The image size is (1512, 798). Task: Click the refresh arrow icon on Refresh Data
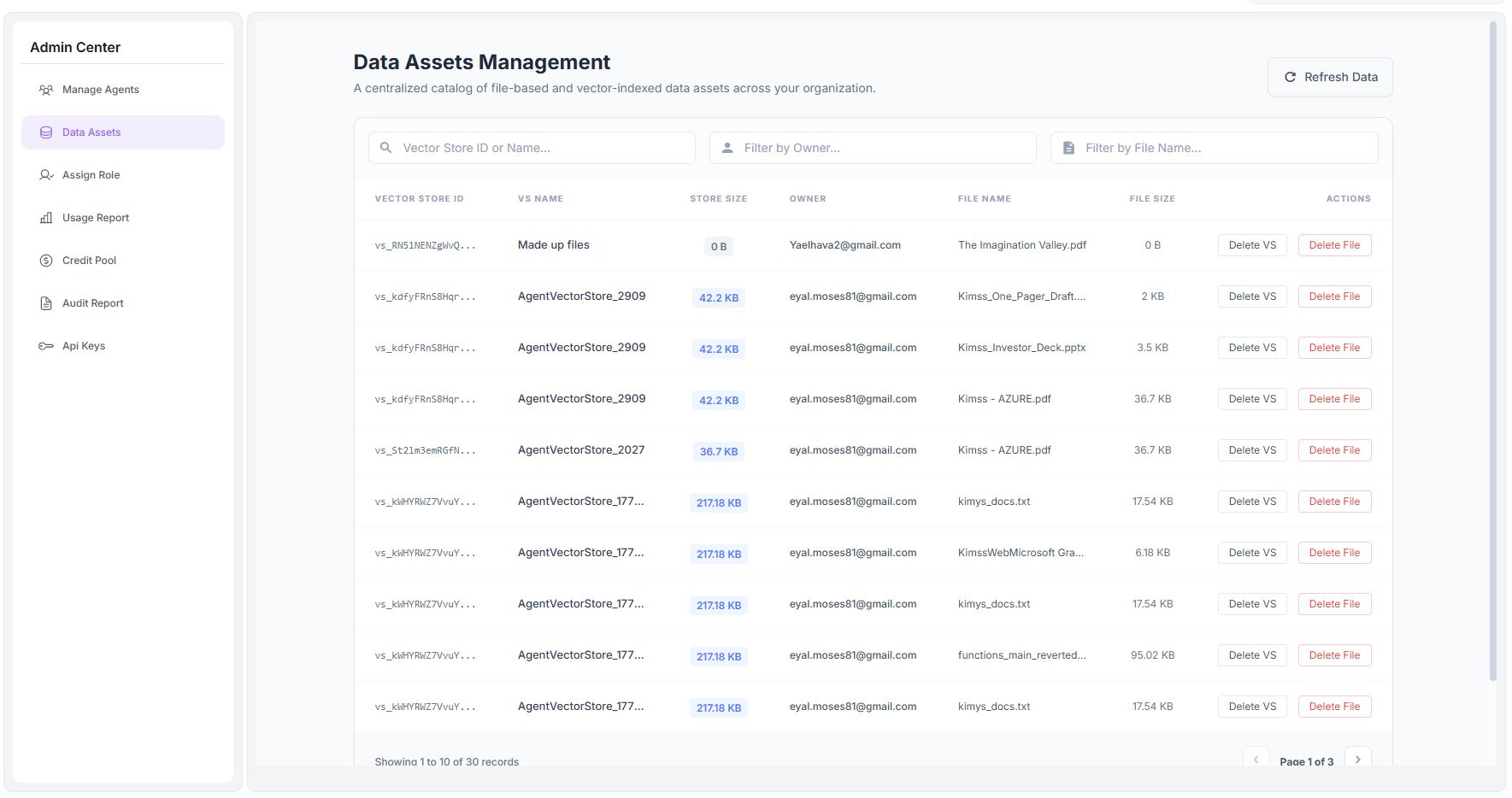(x=1290, y=76)
